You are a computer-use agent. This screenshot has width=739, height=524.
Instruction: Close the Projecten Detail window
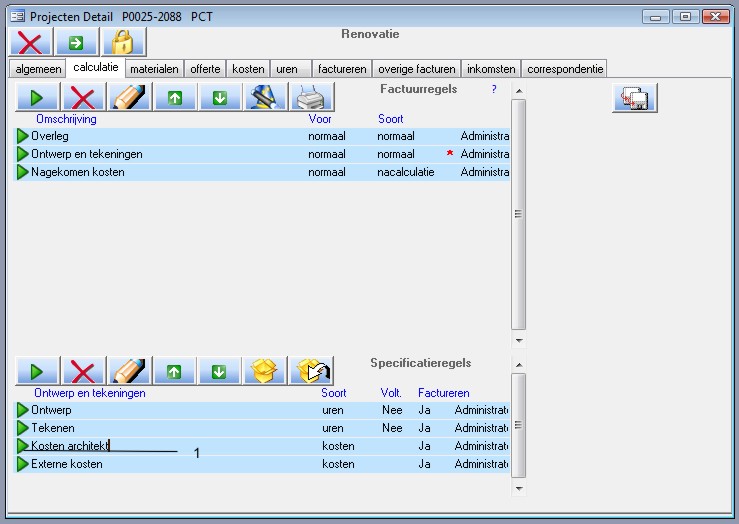(715, 17)
